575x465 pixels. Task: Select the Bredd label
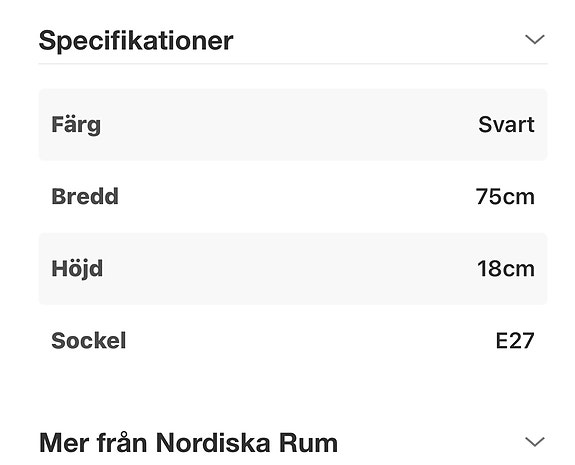85,196
